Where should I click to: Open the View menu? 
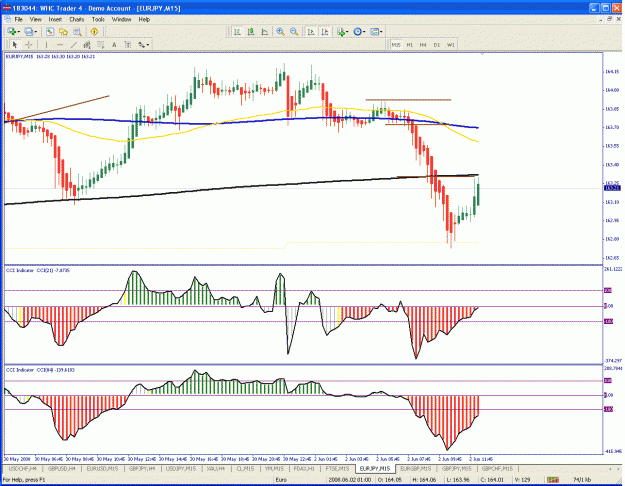pyautogui.click(x=35, y=19)
